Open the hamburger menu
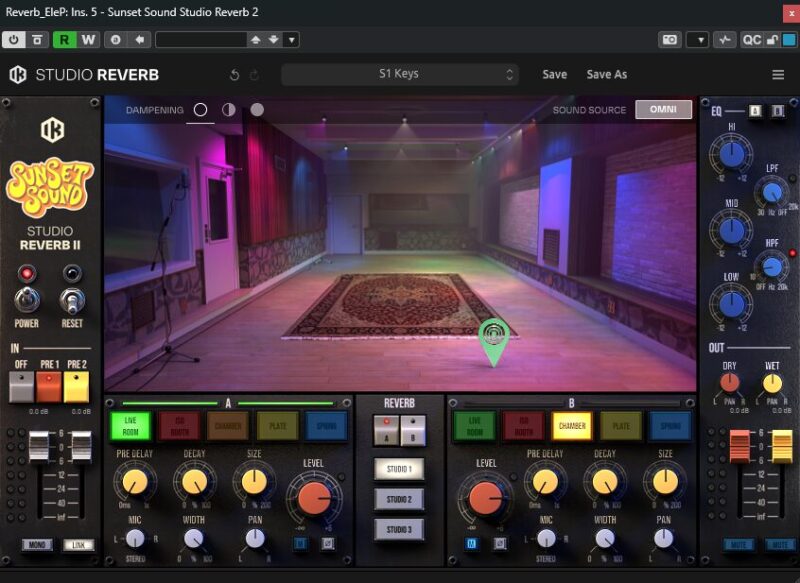Viewport: 800px width, 583px height. [x=778, y=75]
